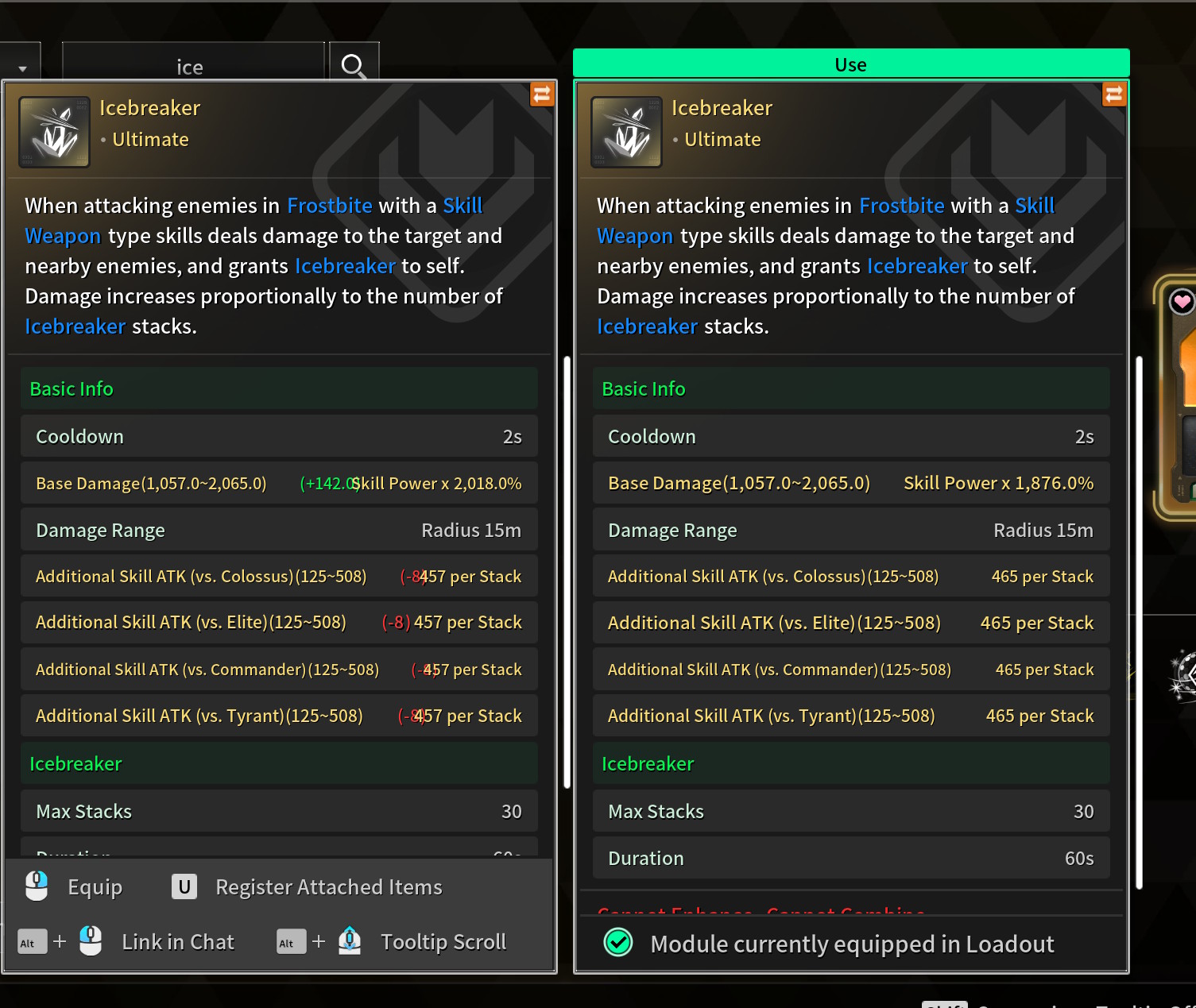This screenshot has height=1008, width=1196.
Task: Click the Alt key icon beside Link in Chat
Action: [33, 942]
